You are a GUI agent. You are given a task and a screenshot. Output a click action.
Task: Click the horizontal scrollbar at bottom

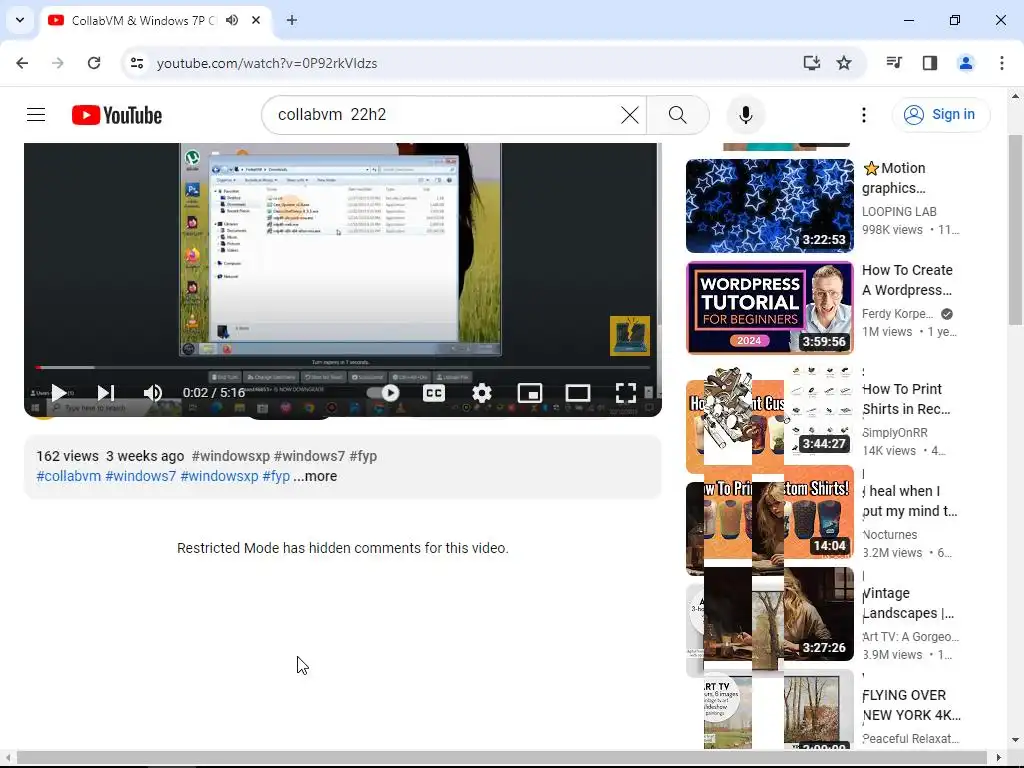click(502, 758)
